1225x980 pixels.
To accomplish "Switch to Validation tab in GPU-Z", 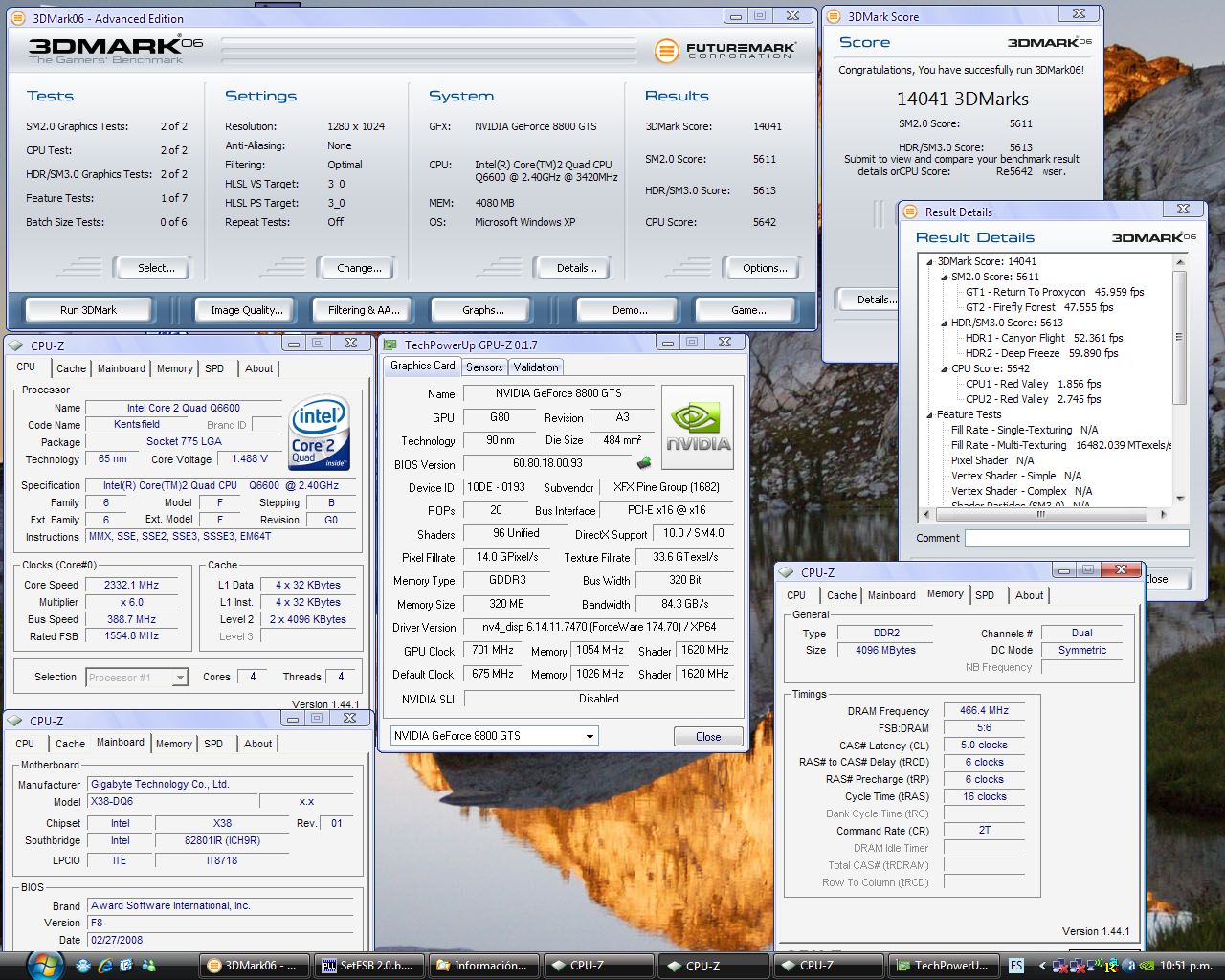I will point(536,367).
